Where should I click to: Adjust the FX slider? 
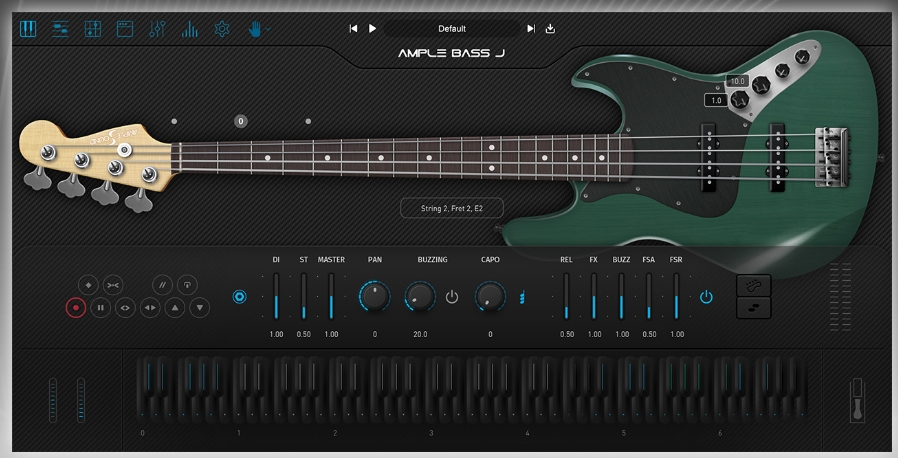point(594,296)
